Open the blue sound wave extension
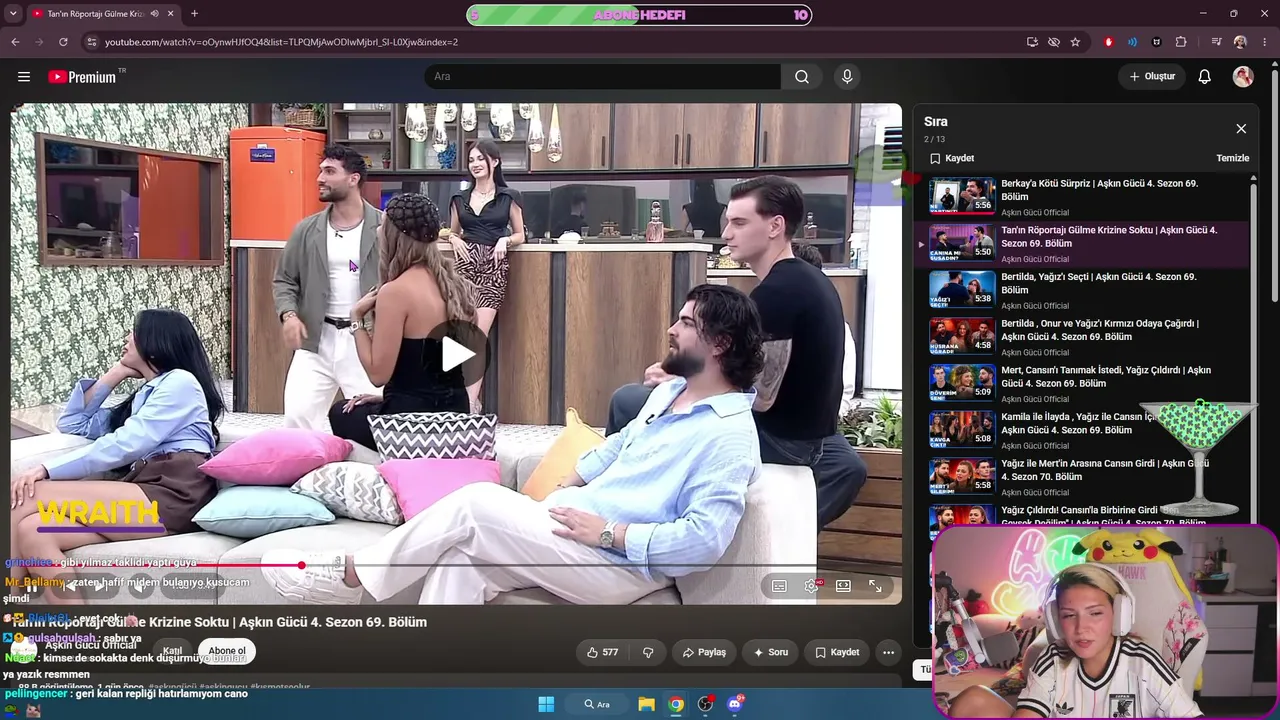 pyautogui.click(x=1133, y=42)
